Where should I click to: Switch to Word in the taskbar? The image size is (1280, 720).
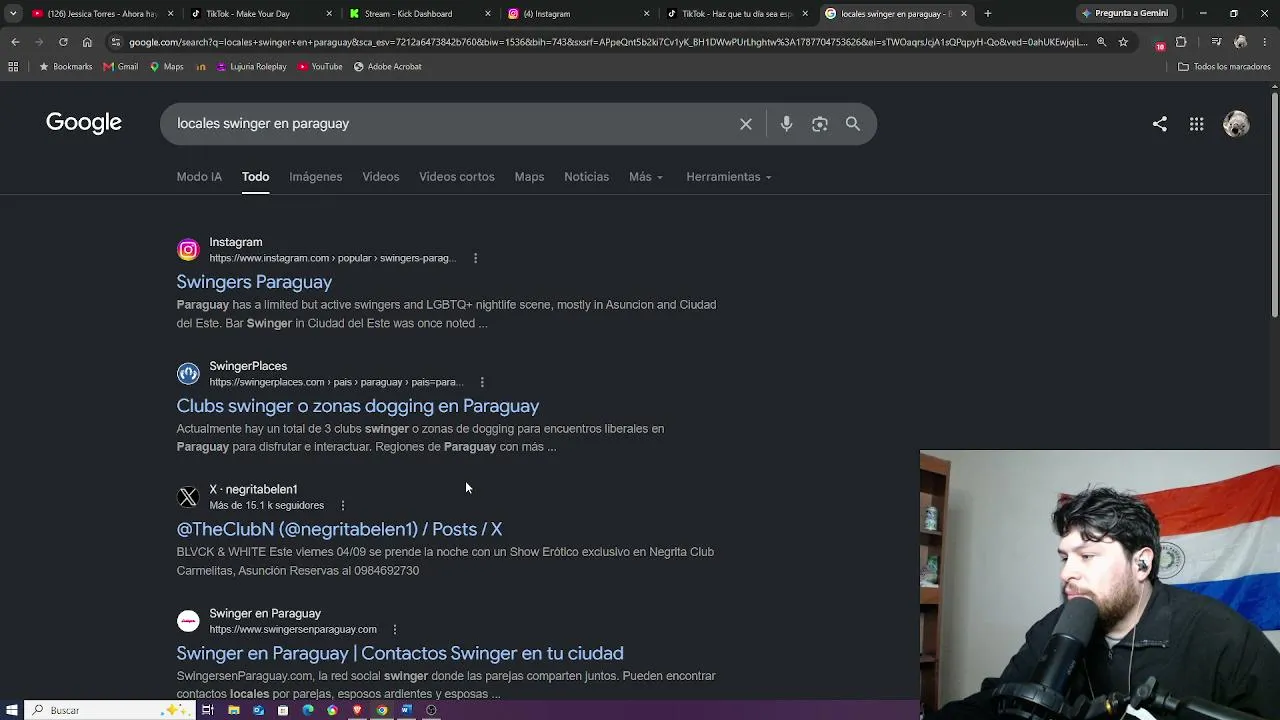[x=406, y=710]
